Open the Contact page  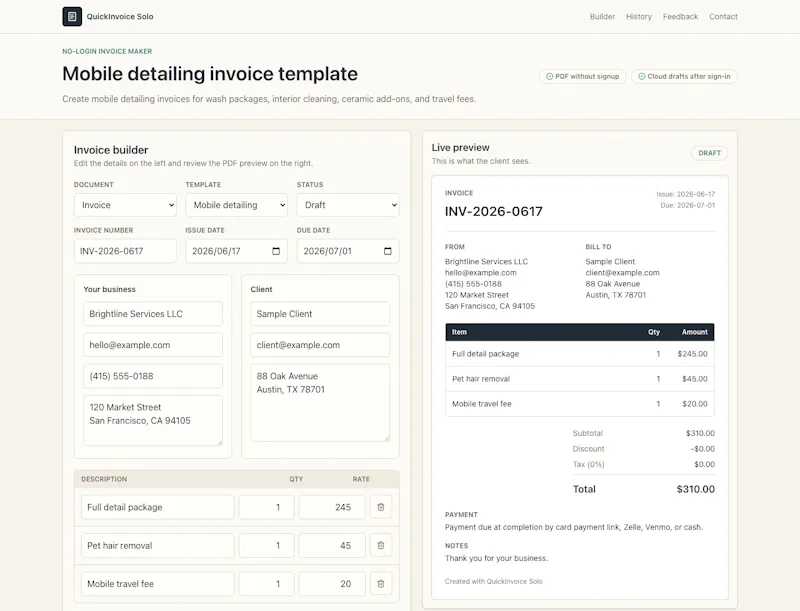[723, 16]
